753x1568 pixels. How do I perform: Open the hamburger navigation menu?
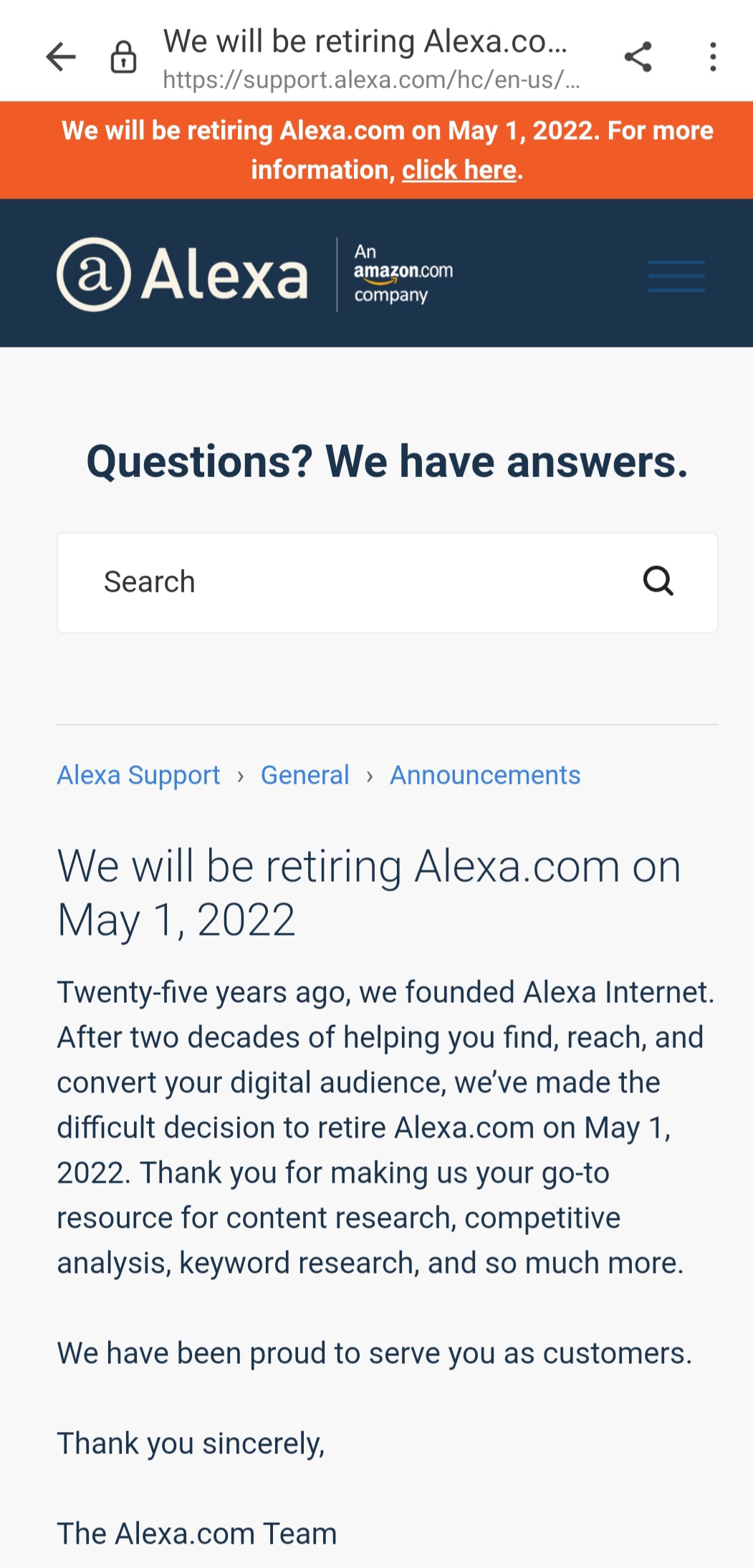pos(676,276)
